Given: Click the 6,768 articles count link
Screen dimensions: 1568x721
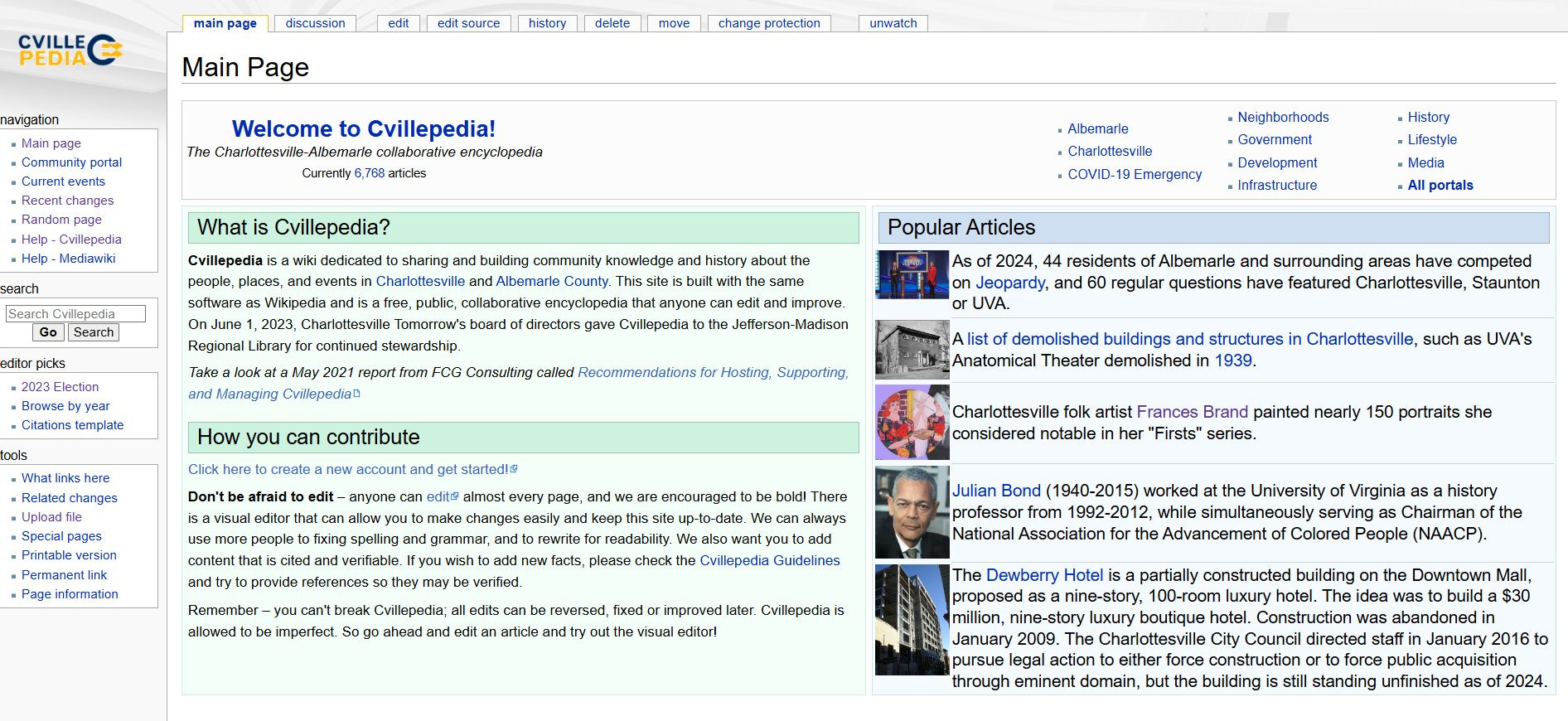Looking at the screenshot, I should pyautogui.click(x=370, y=173).
